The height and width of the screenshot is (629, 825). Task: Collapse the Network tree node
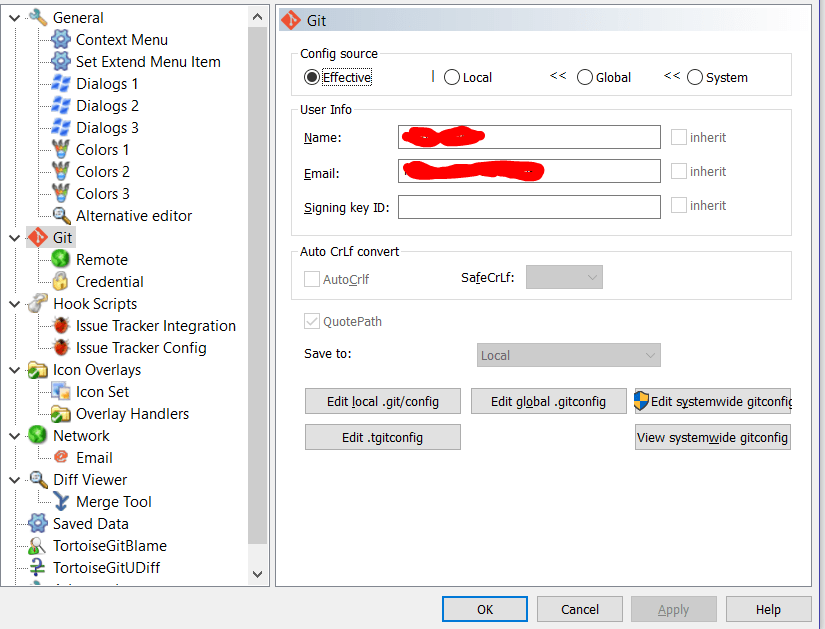click(15, 436)
